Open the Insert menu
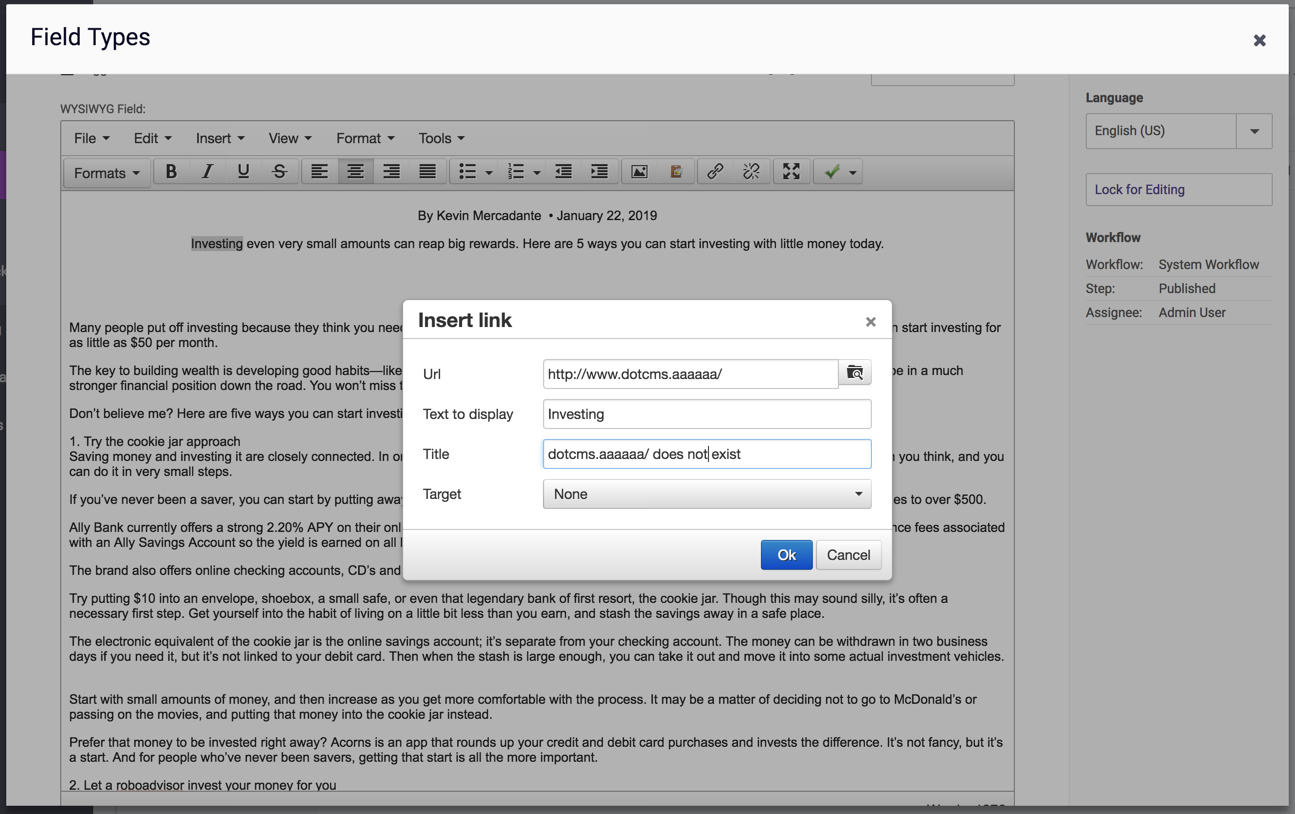1295x814 pixels. [x=220, y=138]
